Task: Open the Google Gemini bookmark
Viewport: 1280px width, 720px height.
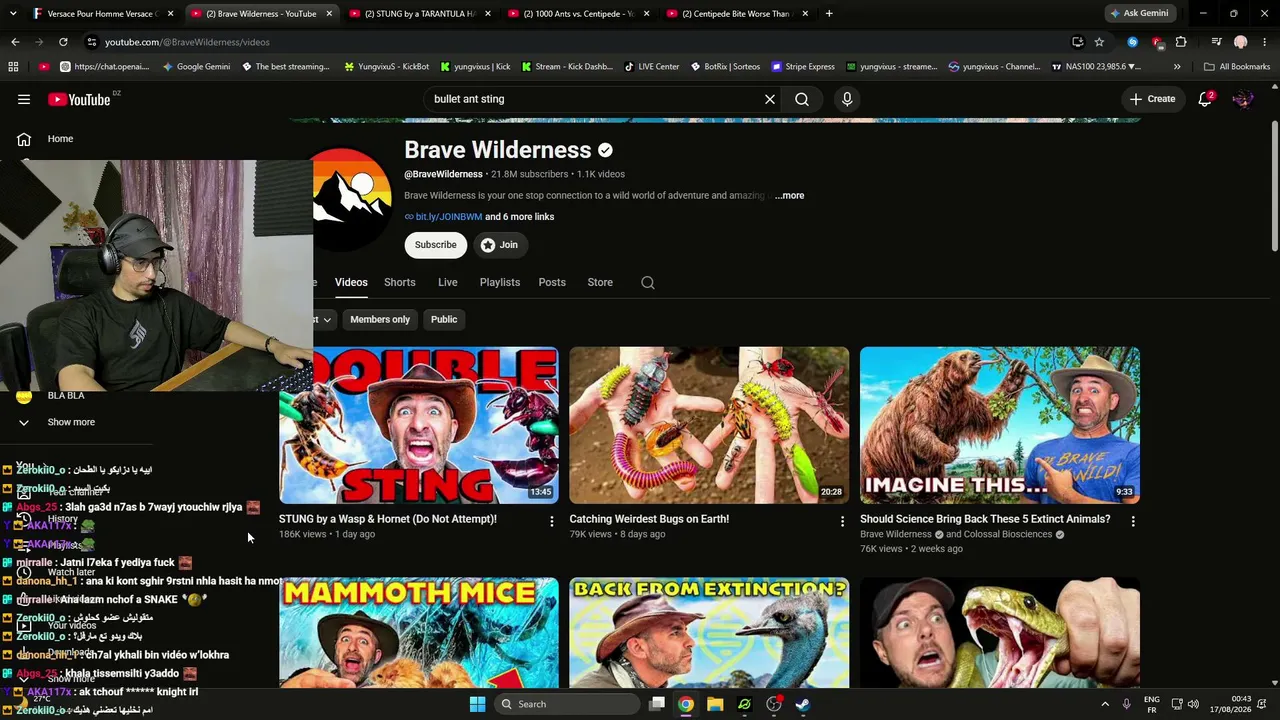Action: point(196,67)
